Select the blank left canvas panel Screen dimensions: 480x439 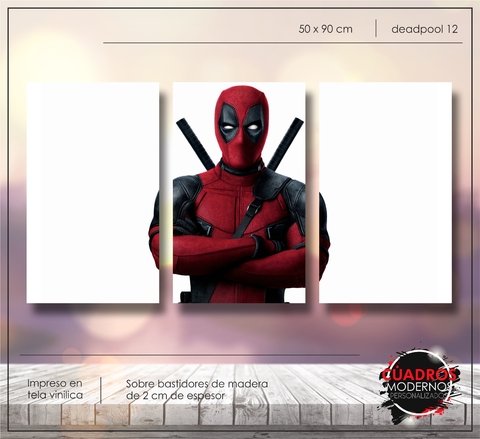[93, 193]
